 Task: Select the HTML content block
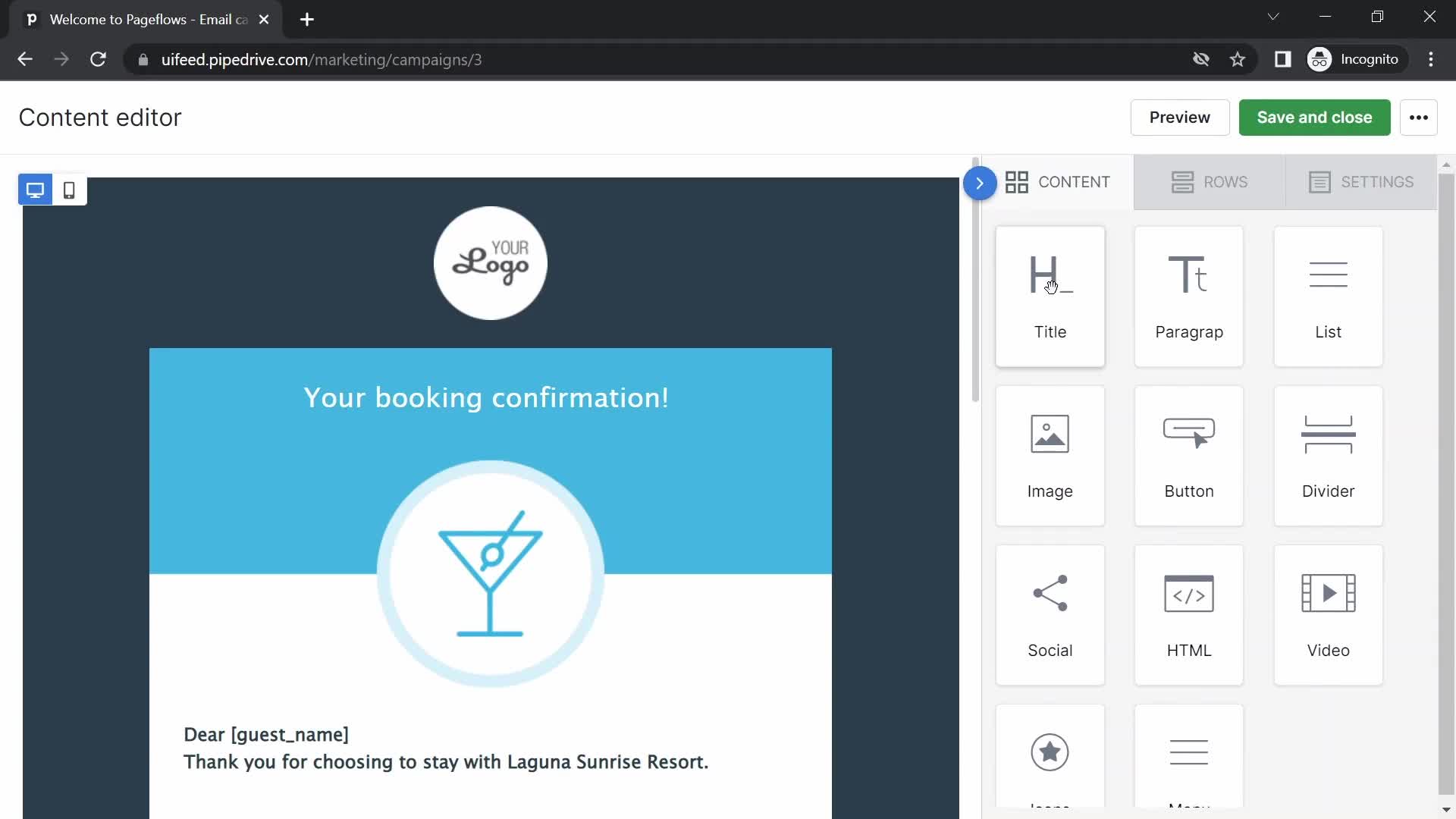tap(1189, 614)
